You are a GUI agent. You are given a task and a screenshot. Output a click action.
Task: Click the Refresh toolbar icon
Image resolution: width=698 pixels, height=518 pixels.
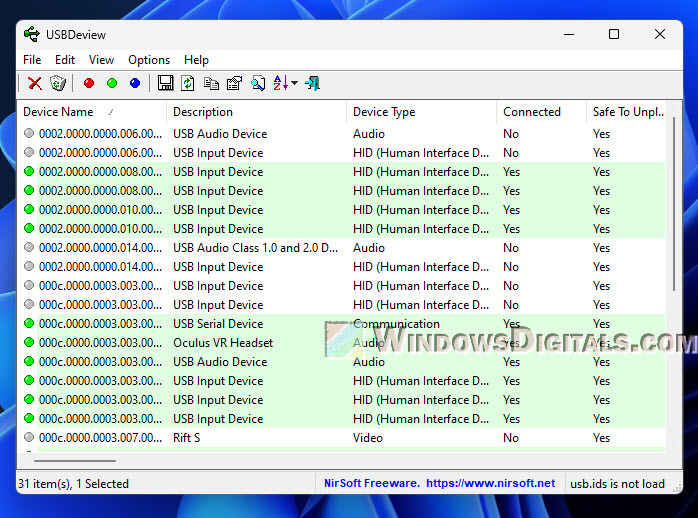coord(188,83)
